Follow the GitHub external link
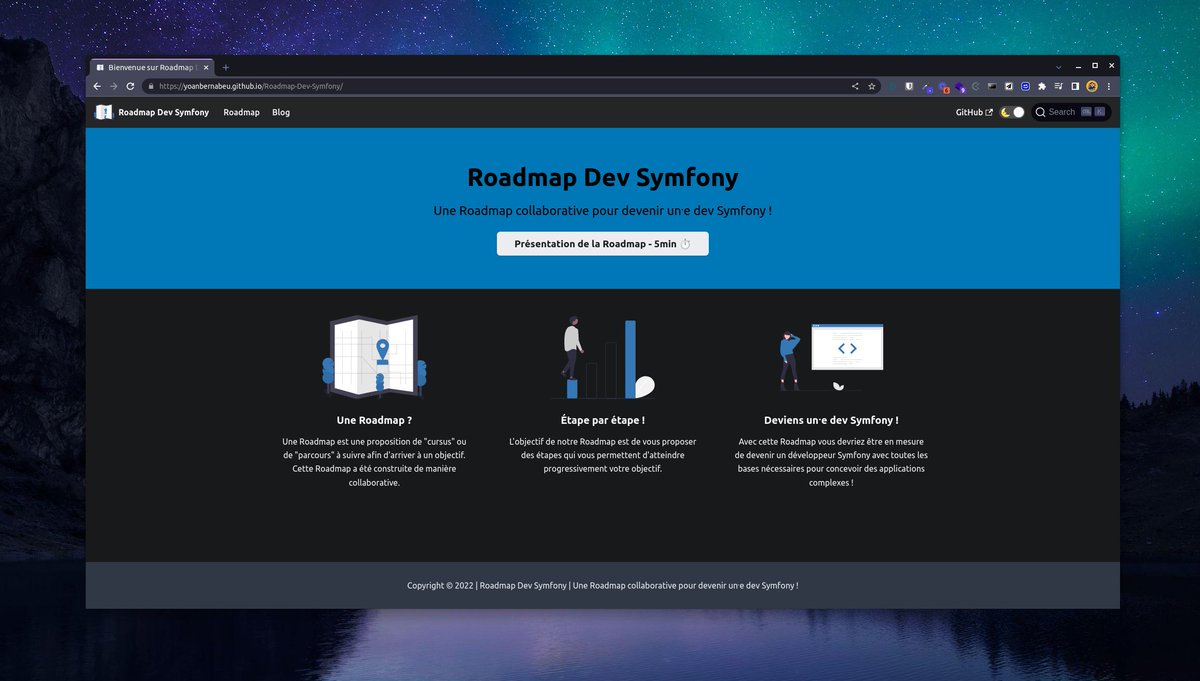This screenshot has width=1200, height=681. point(970,112)
